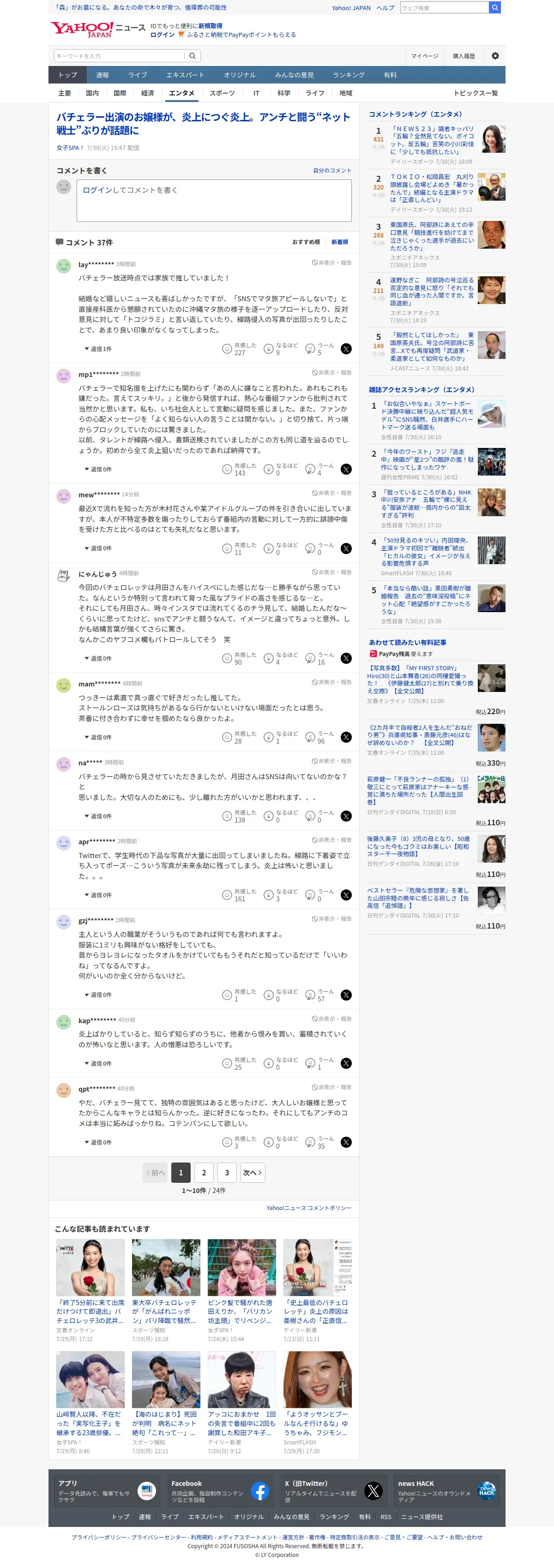This screenshot has width=554, height=1568.
Task: Select the スポーツ category
Action: pos(222,93)
